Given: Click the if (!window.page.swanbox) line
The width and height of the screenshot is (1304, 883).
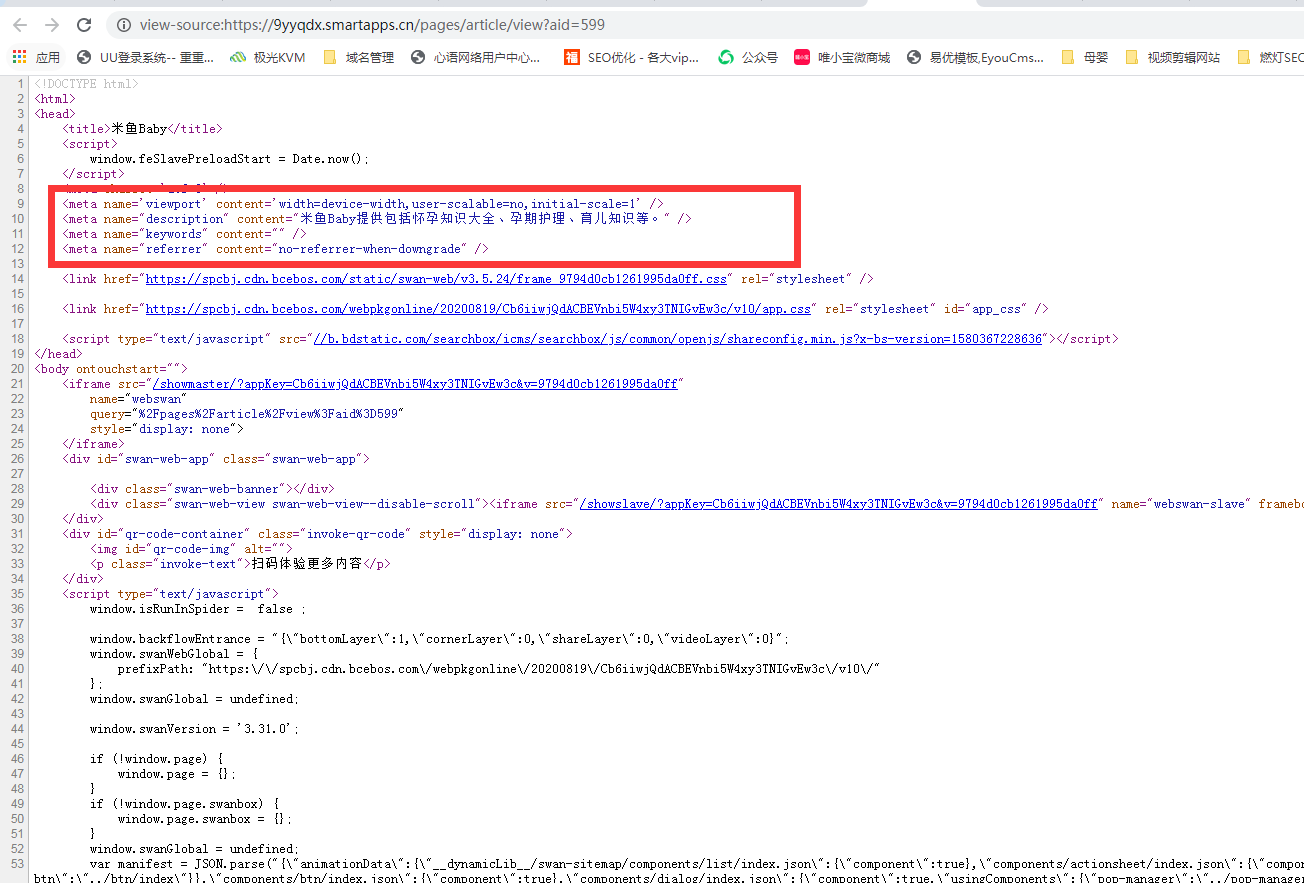Looking at the screenshot, I should [185, 804].
